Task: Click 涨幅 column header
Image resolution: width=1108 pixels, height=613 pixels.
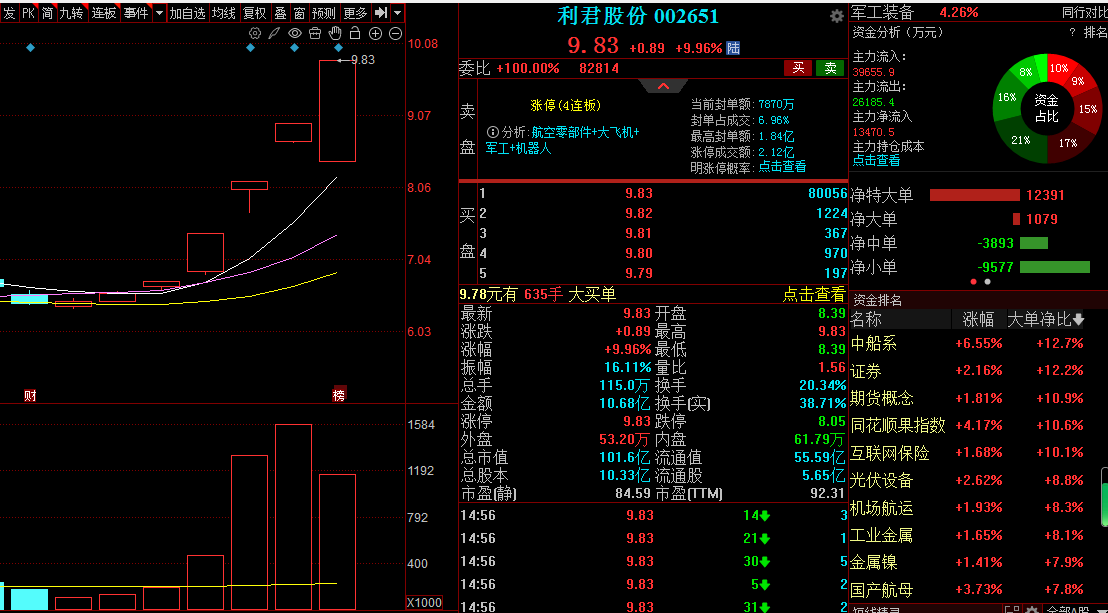Action: (x=979, y=320)
